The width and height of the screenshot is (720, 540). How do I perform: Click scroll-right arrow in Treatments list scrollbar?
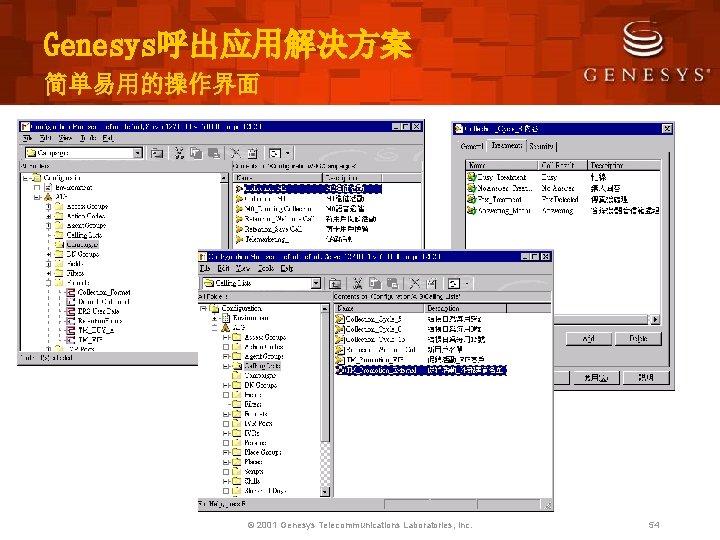[x=655, y=319]
